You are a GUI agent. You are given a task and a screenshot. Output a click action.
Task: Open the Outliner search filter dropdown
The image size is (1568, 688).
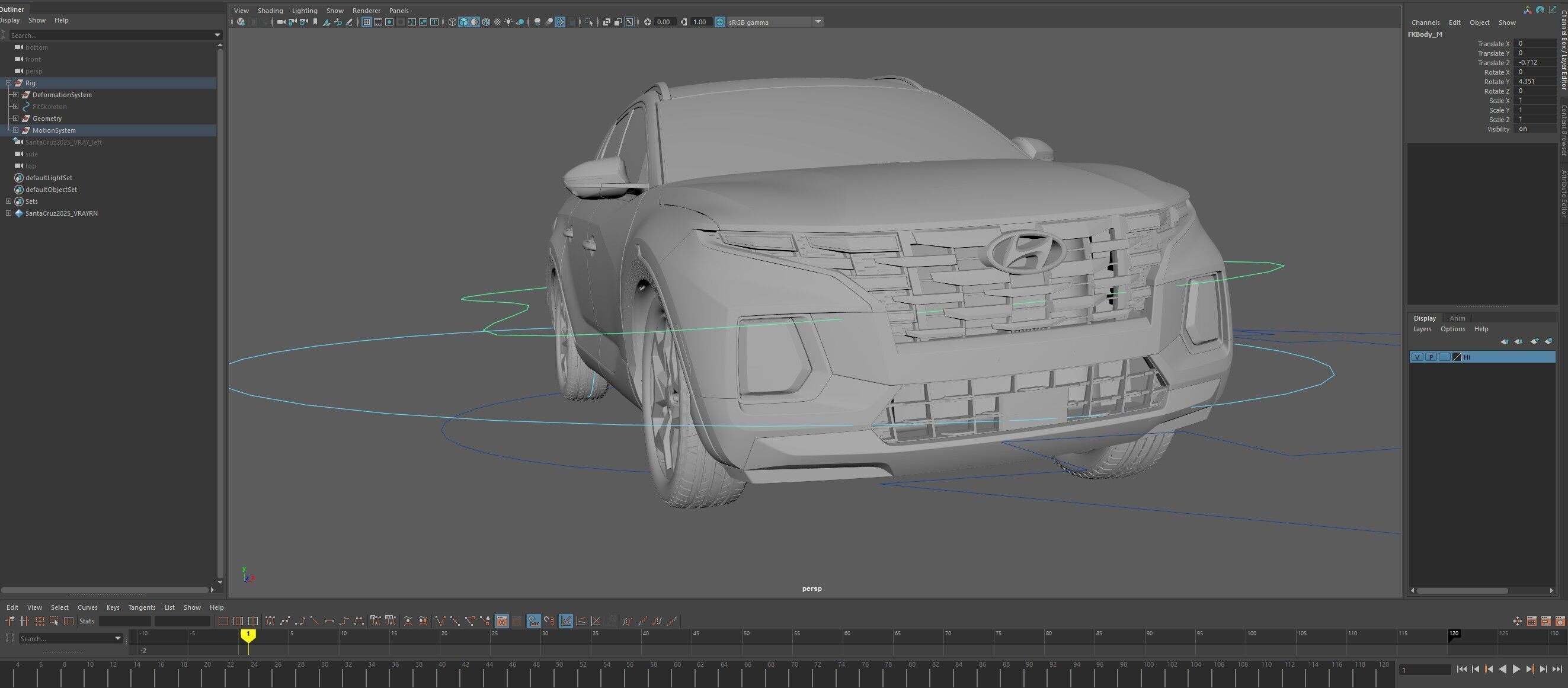point(217,36)
